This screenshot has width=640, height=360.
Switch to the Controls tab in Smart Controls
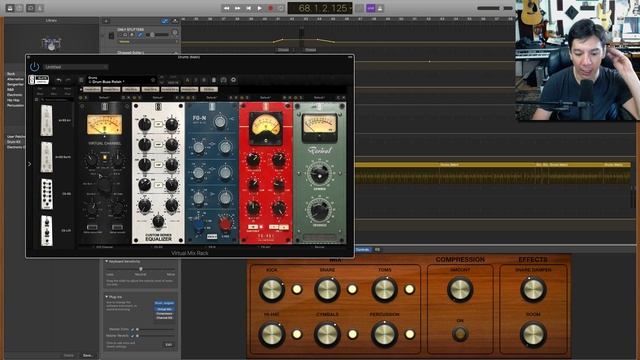click(x=362, y=249)
